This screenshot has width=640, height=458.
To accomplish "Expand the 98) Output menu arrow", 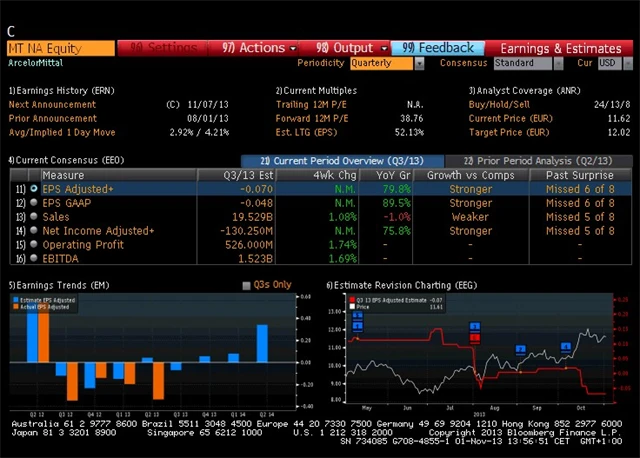I will [384, 49].
